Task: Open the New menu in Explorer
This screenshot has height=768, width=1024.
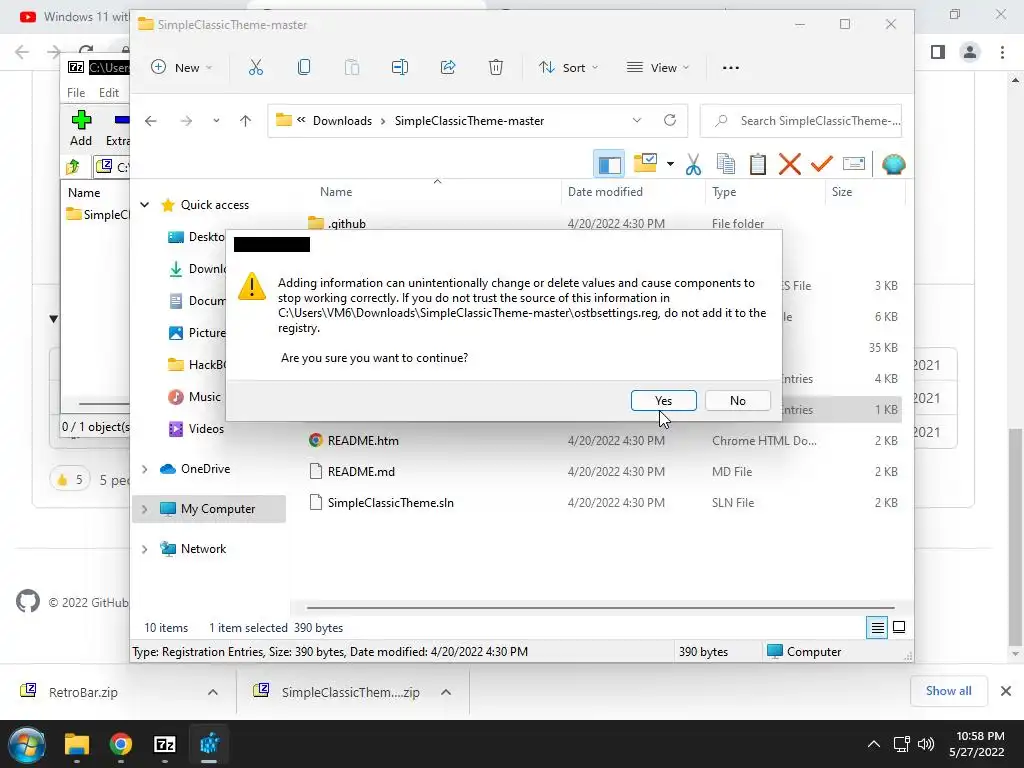Action: point(182,67)
